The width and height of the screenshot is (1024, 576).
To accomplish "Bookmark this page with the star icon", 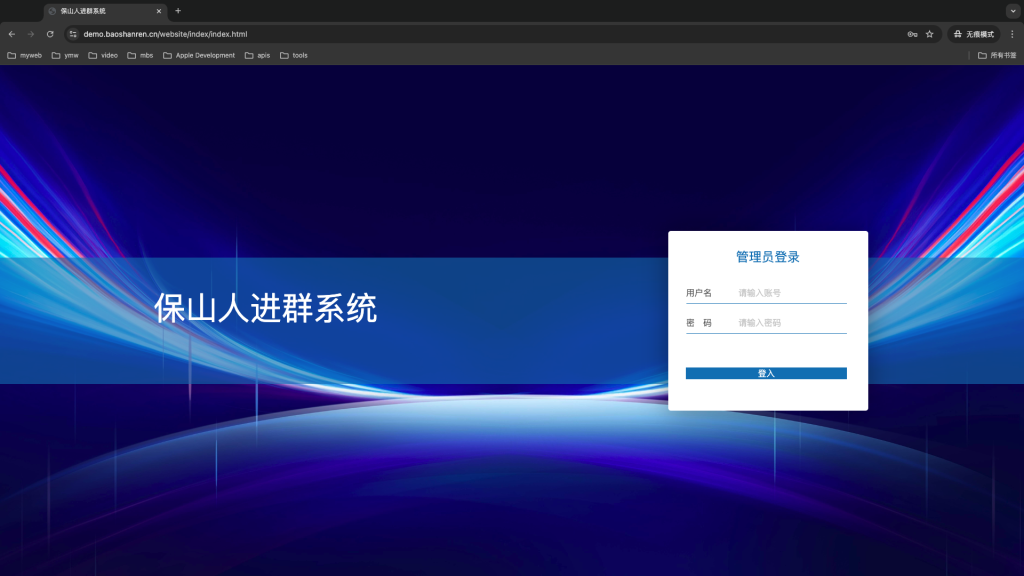I will click(x=929, y=34).
